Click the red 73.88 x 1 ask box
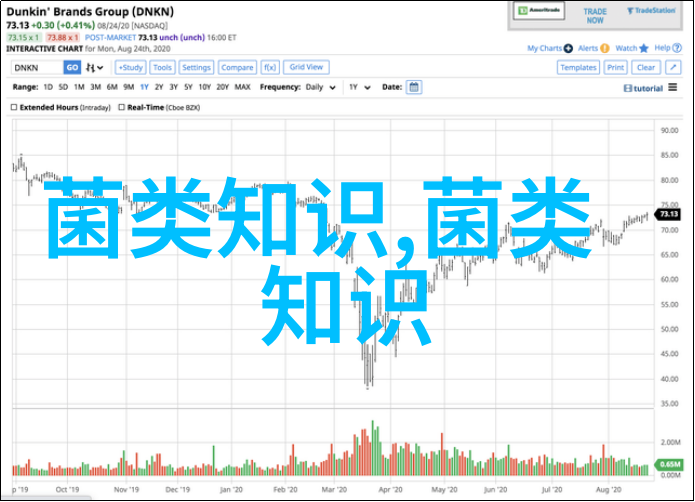 [62, 38]
